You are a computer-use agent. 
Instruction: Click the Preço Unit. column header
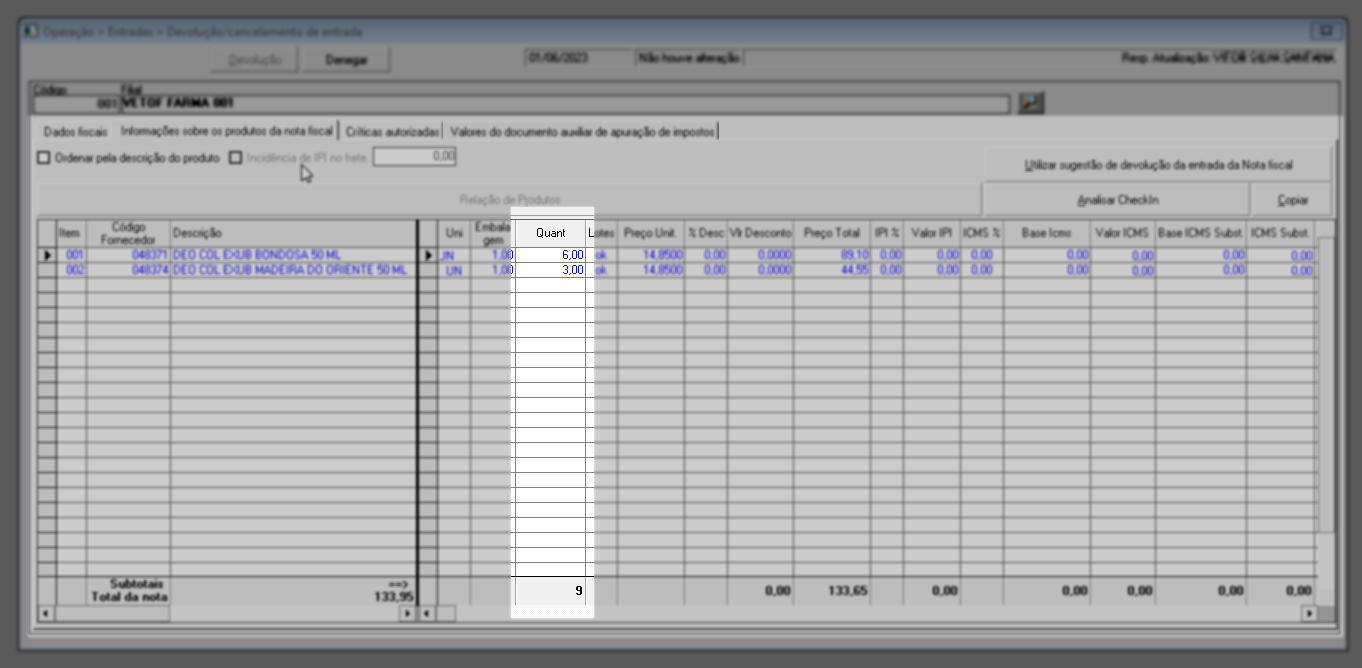pos(651,232)
